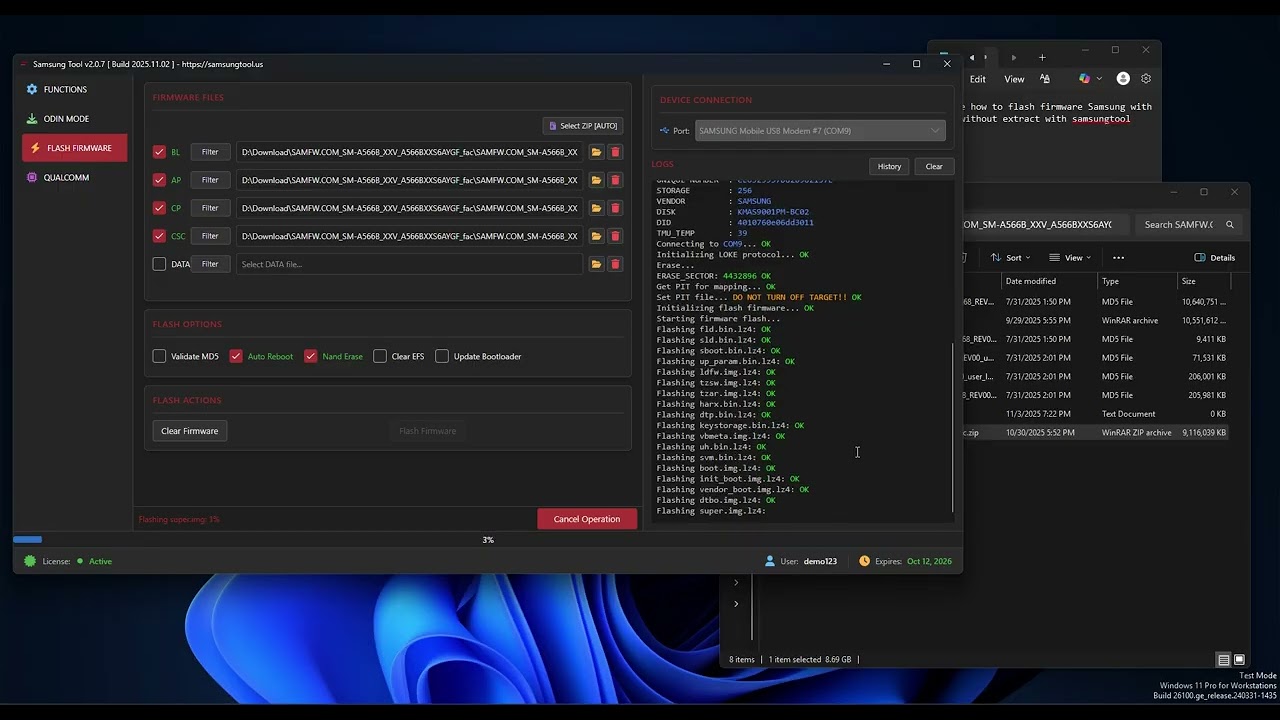Viewport: 1280px width, 720px height.
Task: Open folder browser for AP file
Action: pos(596,180)
